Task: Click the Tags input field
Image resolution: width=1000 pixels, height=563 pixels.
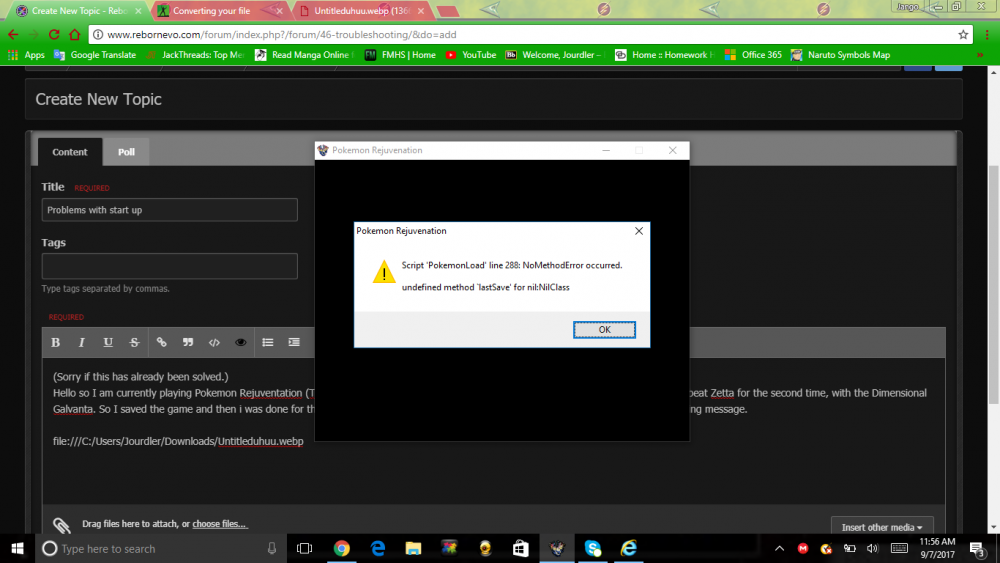Action: [170, 266]
